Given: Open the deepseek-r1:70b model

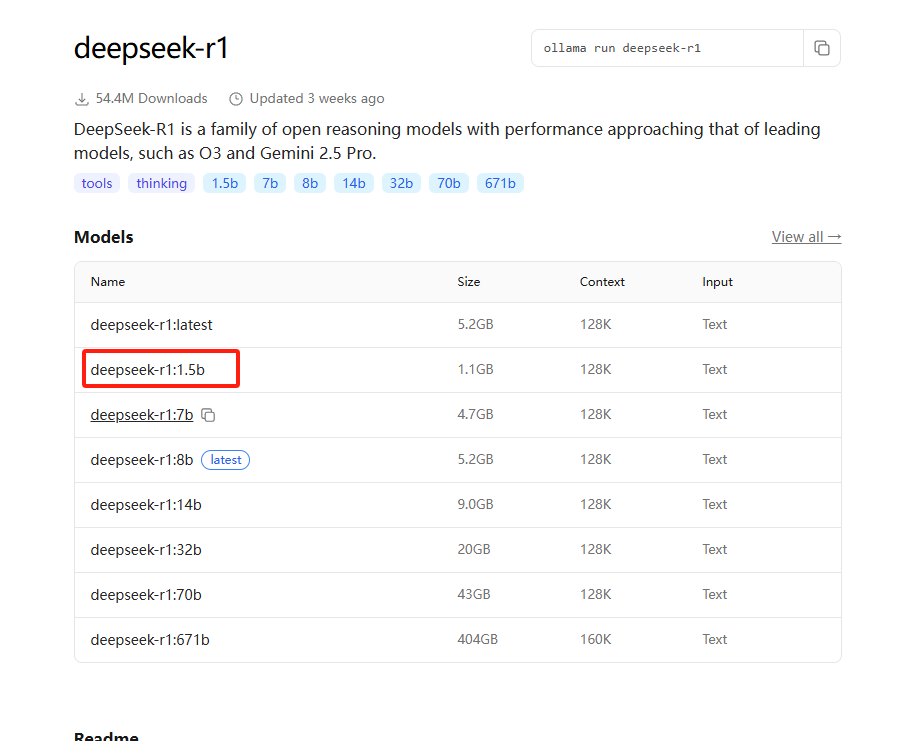Looking at the screenshot, I should (x=146, y=595).
